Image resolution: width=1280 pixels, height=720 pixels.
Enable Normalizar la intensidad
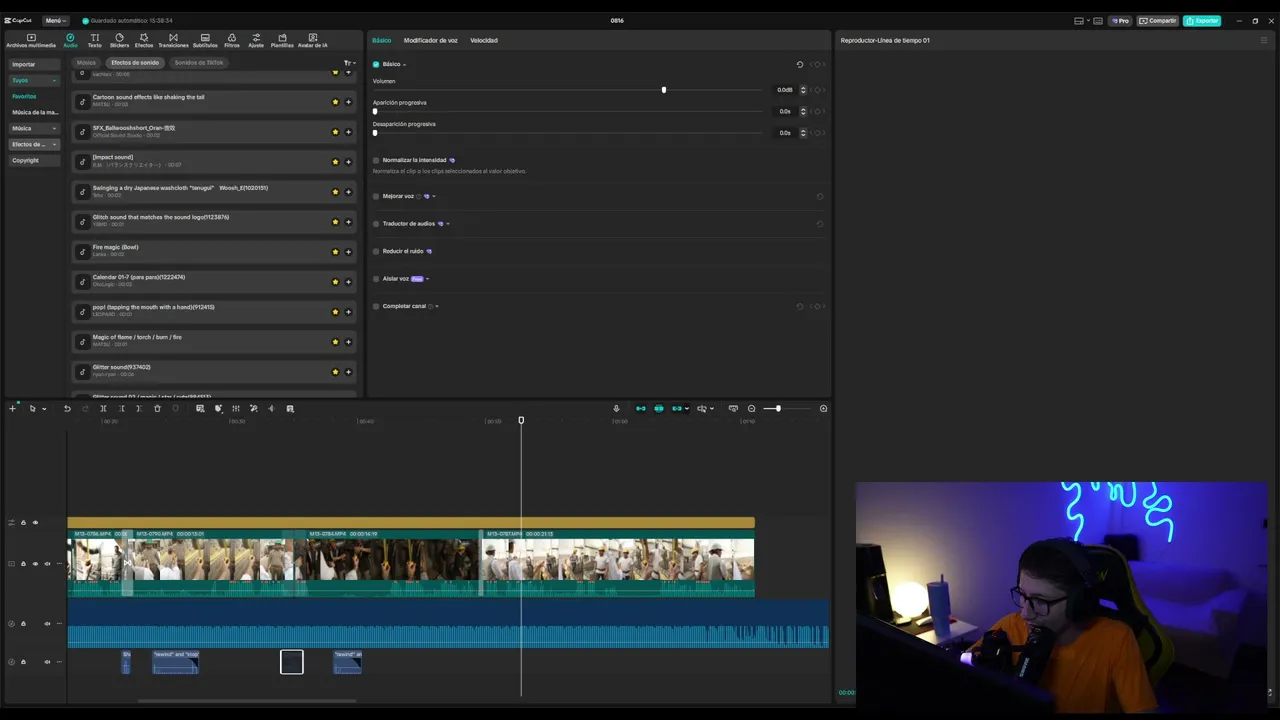(376, 160)
